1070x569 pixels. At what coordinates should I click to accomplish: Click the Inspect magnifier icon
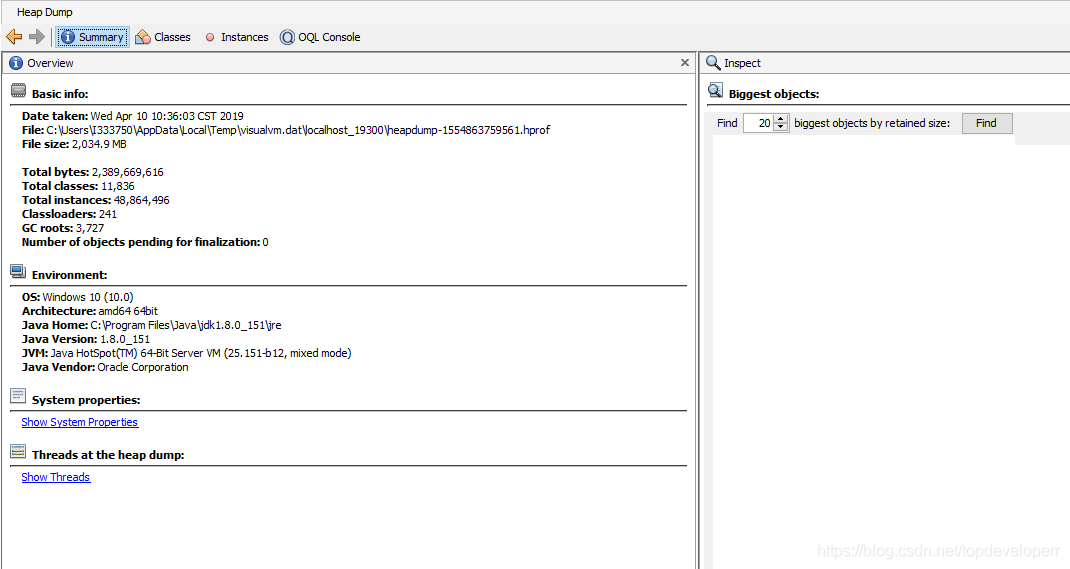tap(713, 63)
